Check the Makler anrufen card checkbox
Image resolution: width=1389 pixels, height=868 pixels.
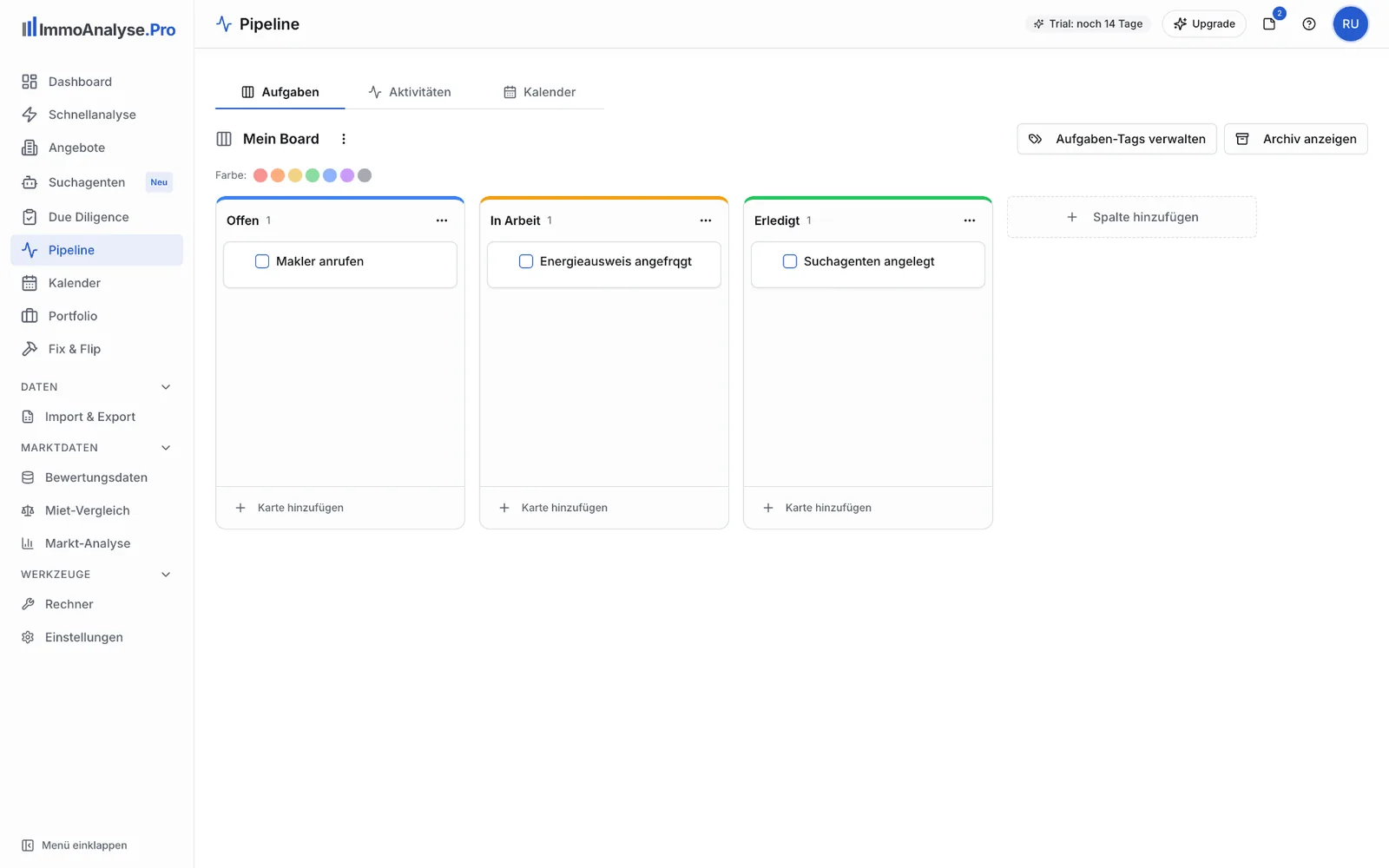(262, 261)
